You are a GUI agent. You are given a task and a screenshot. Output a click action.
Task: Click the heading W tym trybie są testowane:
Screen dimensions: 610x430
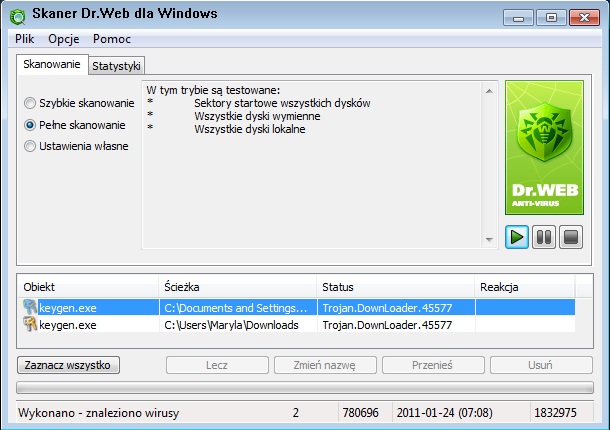(213, 90)
